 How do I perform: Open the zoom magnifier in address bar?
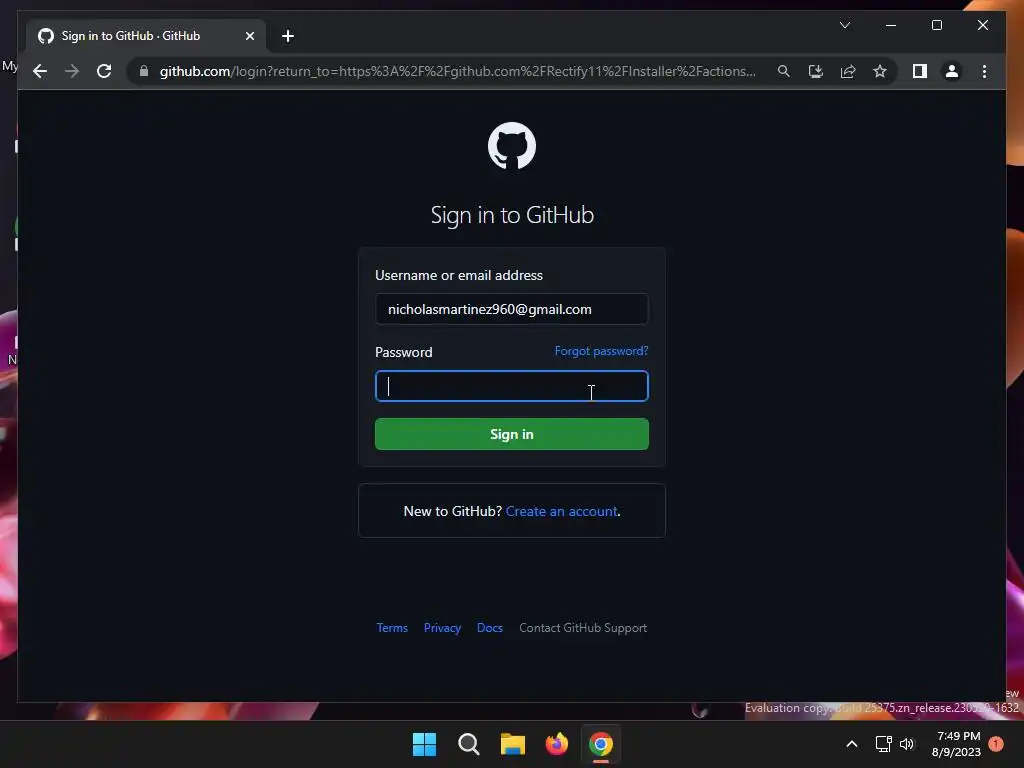click(784, 71)
